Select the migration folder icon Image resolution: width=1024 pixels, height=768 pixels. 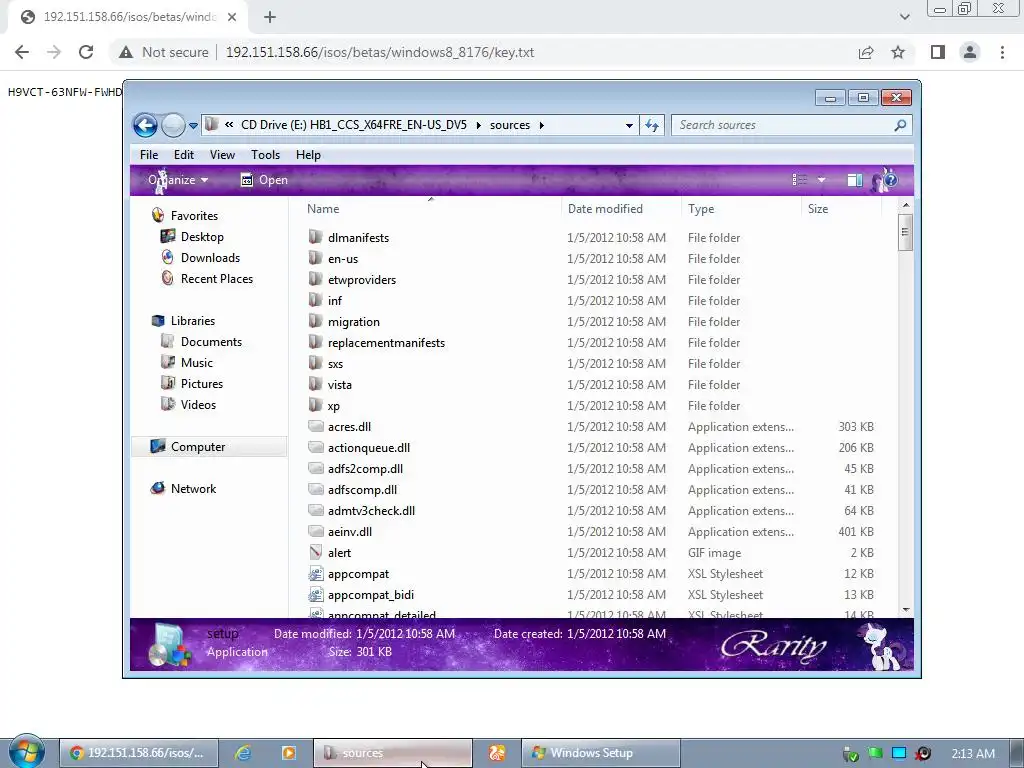(x=315, y=321)
